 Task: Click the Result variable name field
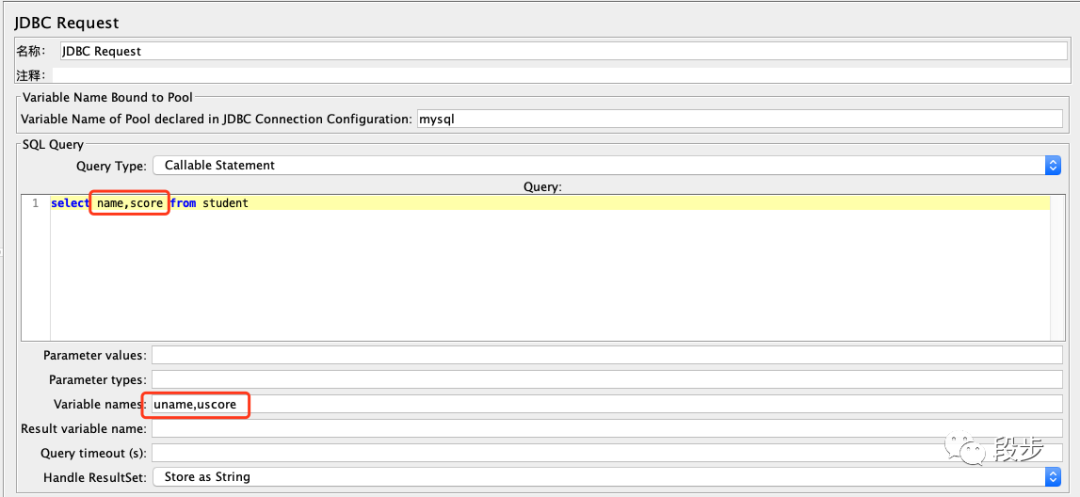607,429
